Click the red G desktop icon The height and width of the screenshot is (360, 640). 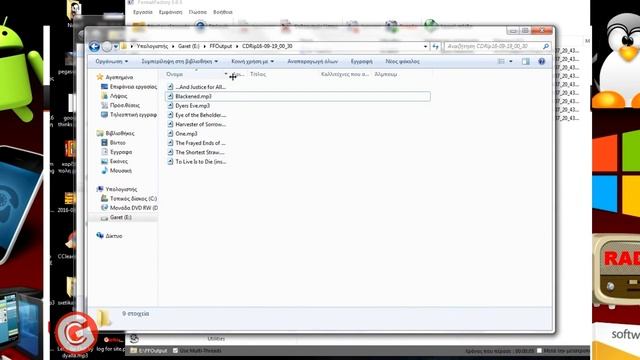76,333
